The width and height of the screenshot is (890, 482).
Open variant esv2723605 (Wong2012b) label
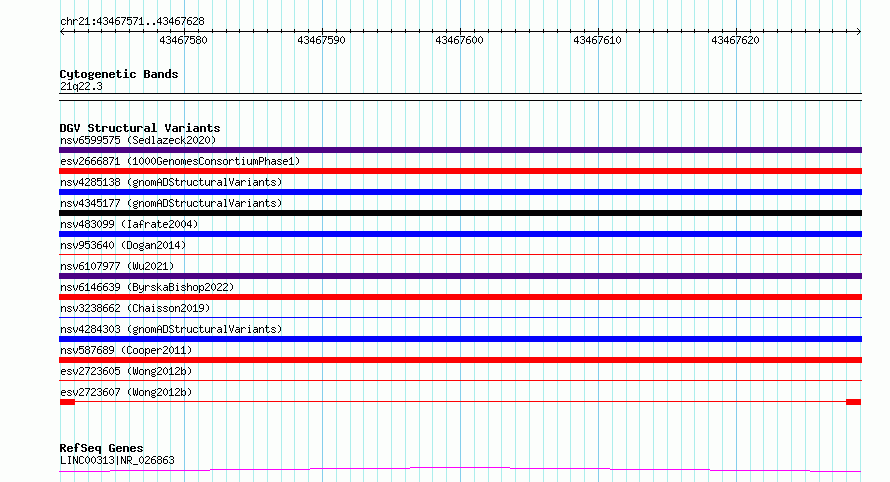[x=126, y=371]
